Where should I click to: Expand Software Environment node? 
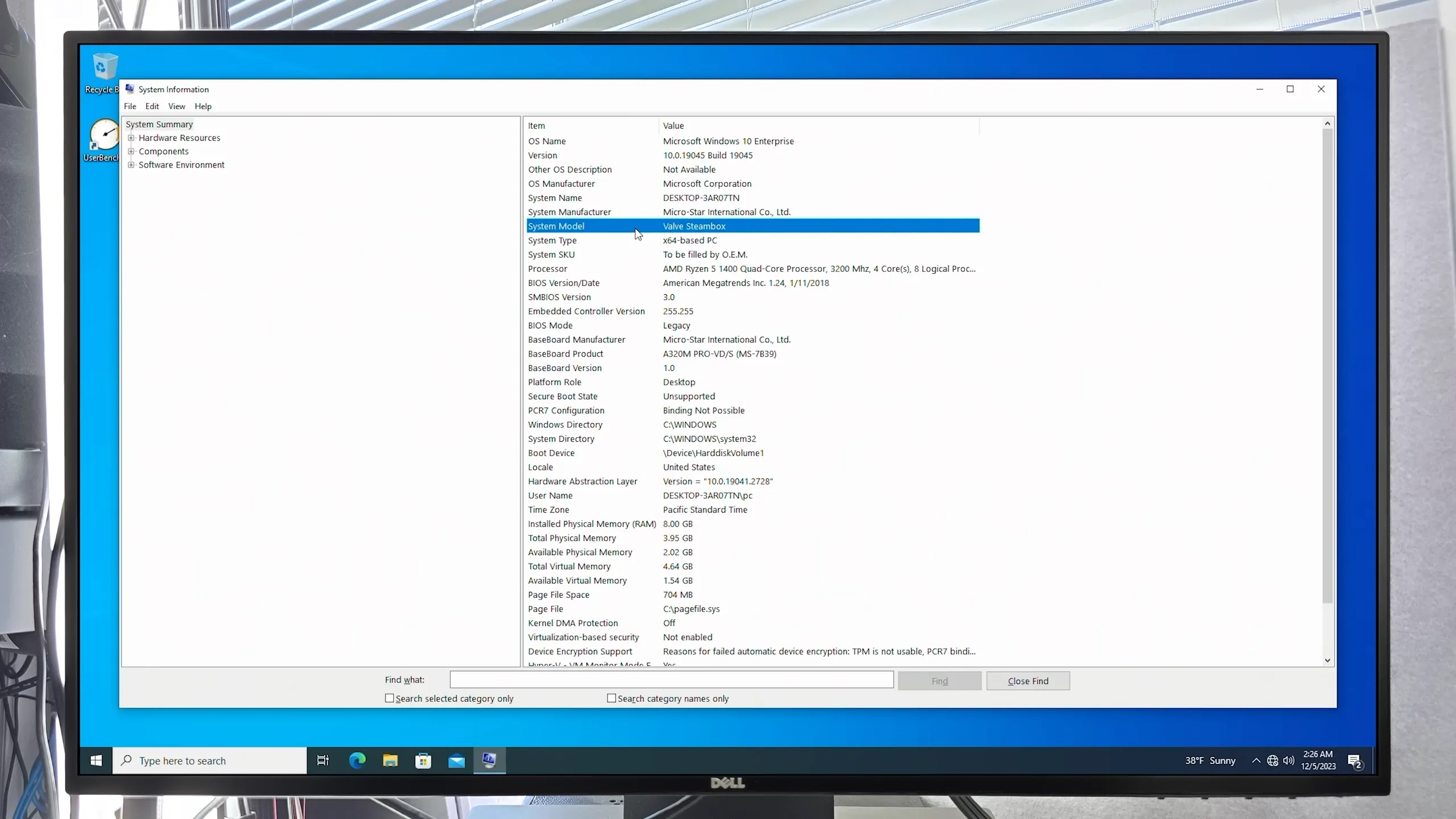pyautogui.click(x=131, y=165)
